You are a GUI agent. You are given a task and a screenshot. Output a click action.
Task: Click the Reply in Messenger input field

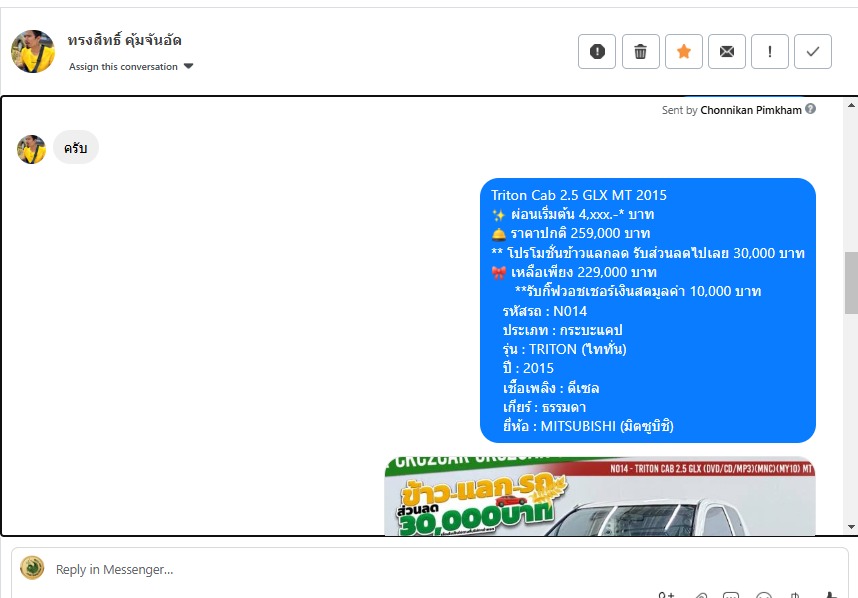coord(430,570)
